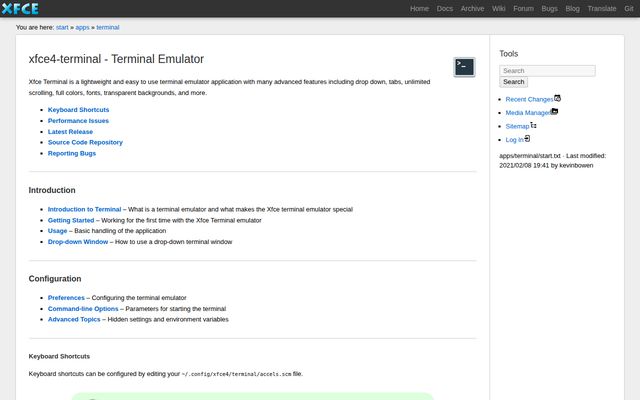Click the Search button
The image size is (640, 400).
pos(513,82)
